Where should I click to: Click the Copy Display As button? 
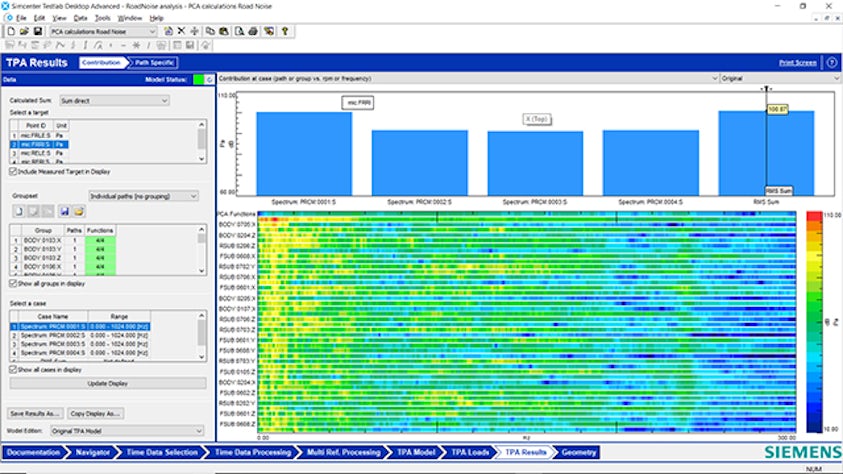point(95,413)
